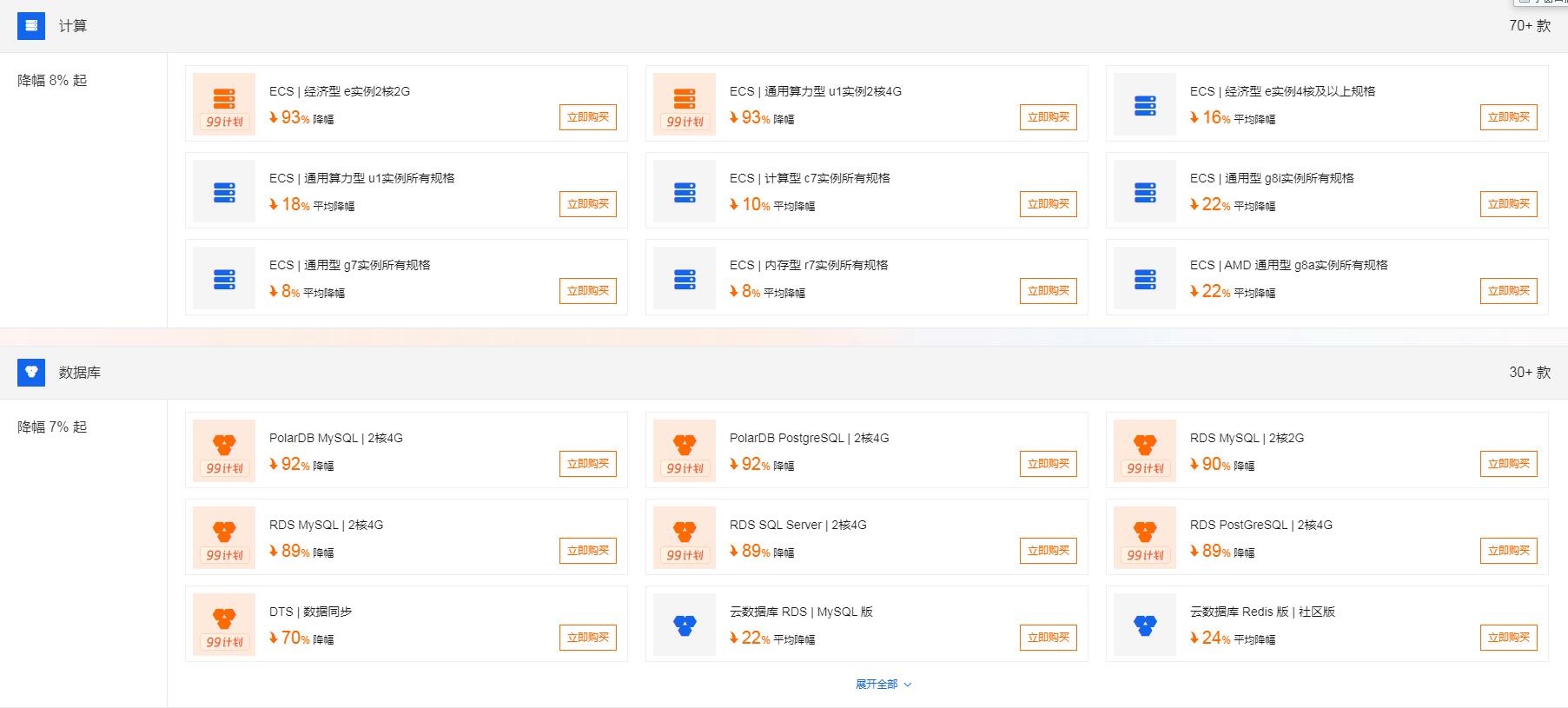
Task: Purchase ECS AMD 通用型 g8a实例
Action: point(1509,291)
